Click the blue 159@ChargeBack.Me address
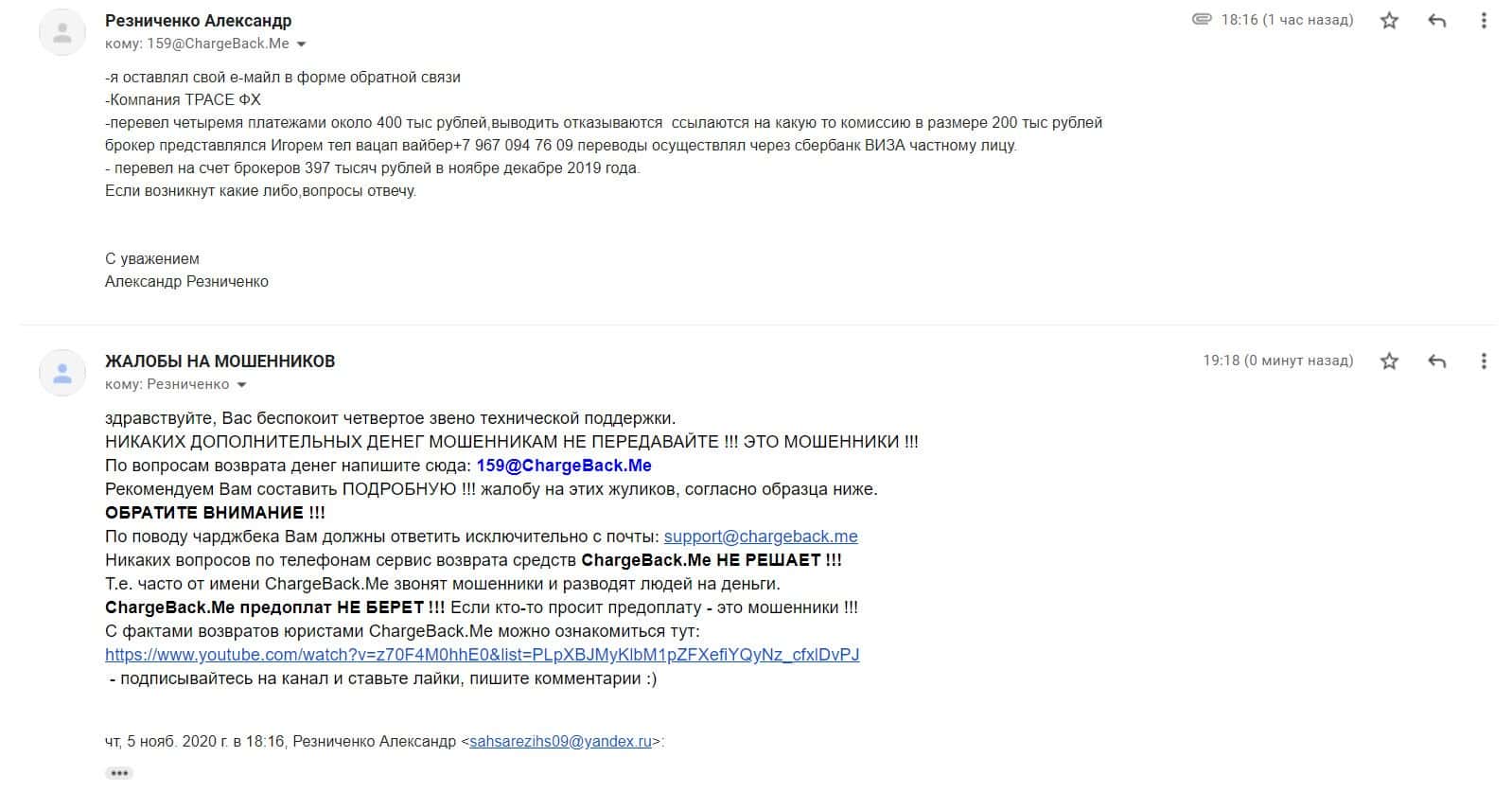This screenshot has height=792, width=1512. (564, 466)
